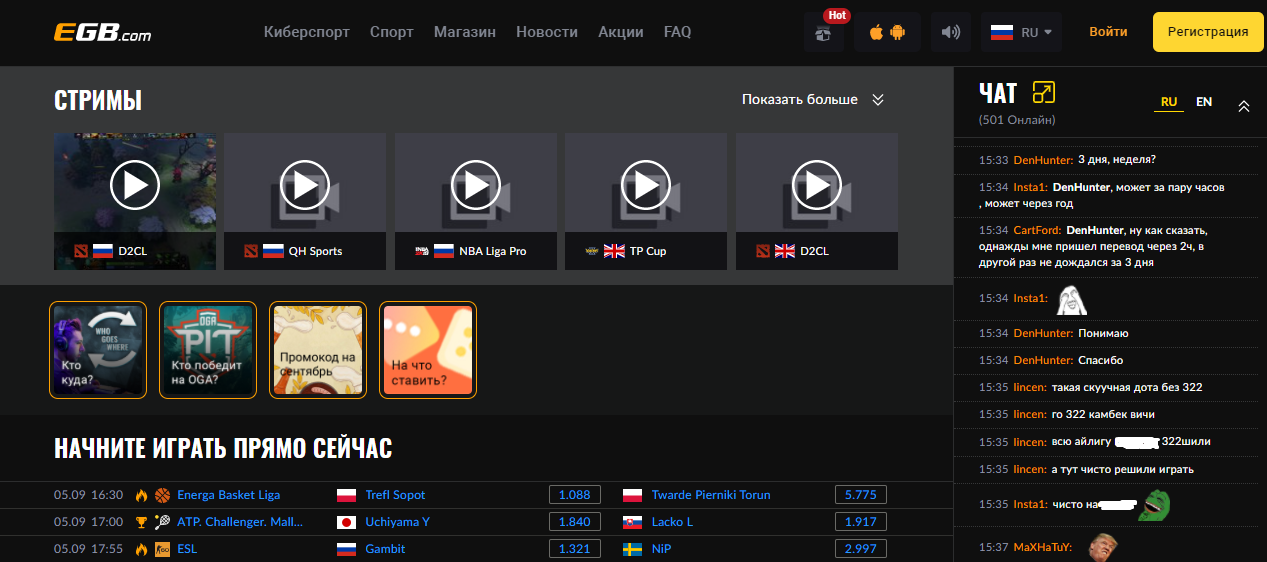
Task: Open the На что ставить? card
Action: point(428,350)
